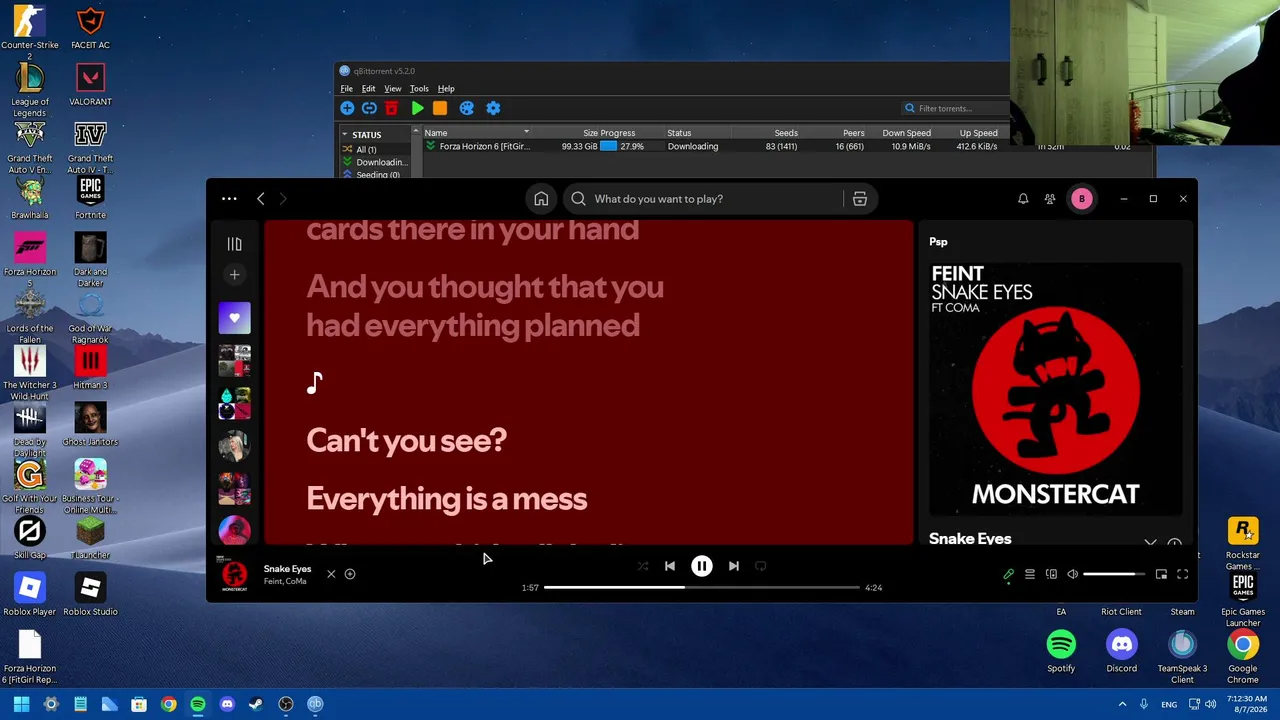Viewport: 1280px width, 720px height.
Task: Open Connect to a device in Spotify
Action: click(1051, 574)
